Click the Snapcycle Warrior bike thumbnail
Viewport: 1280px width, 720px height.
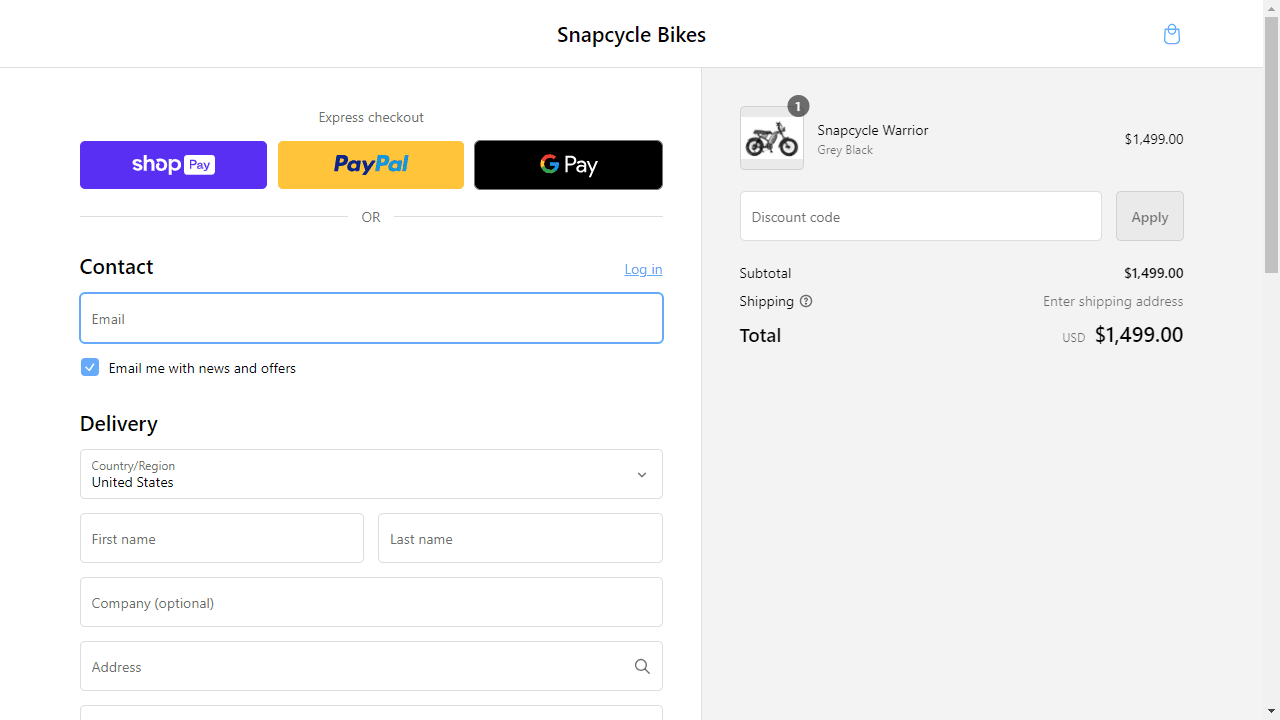tap(772, 138)
